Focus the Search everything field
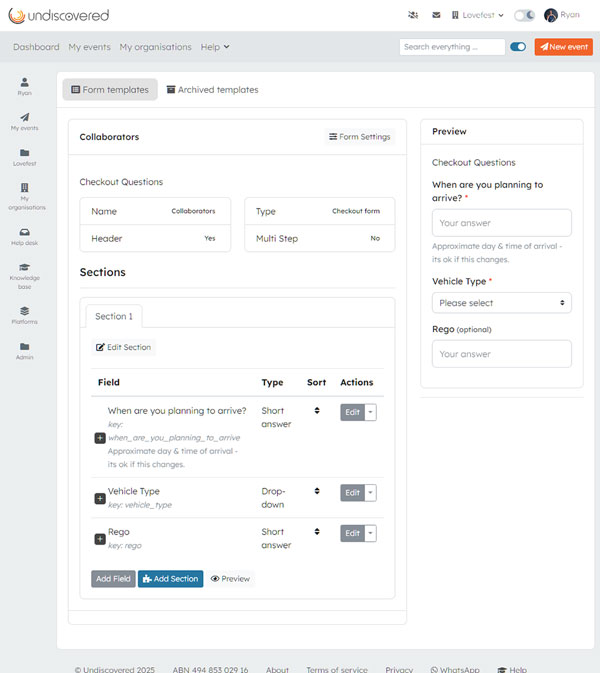 (x=452, y=47)
